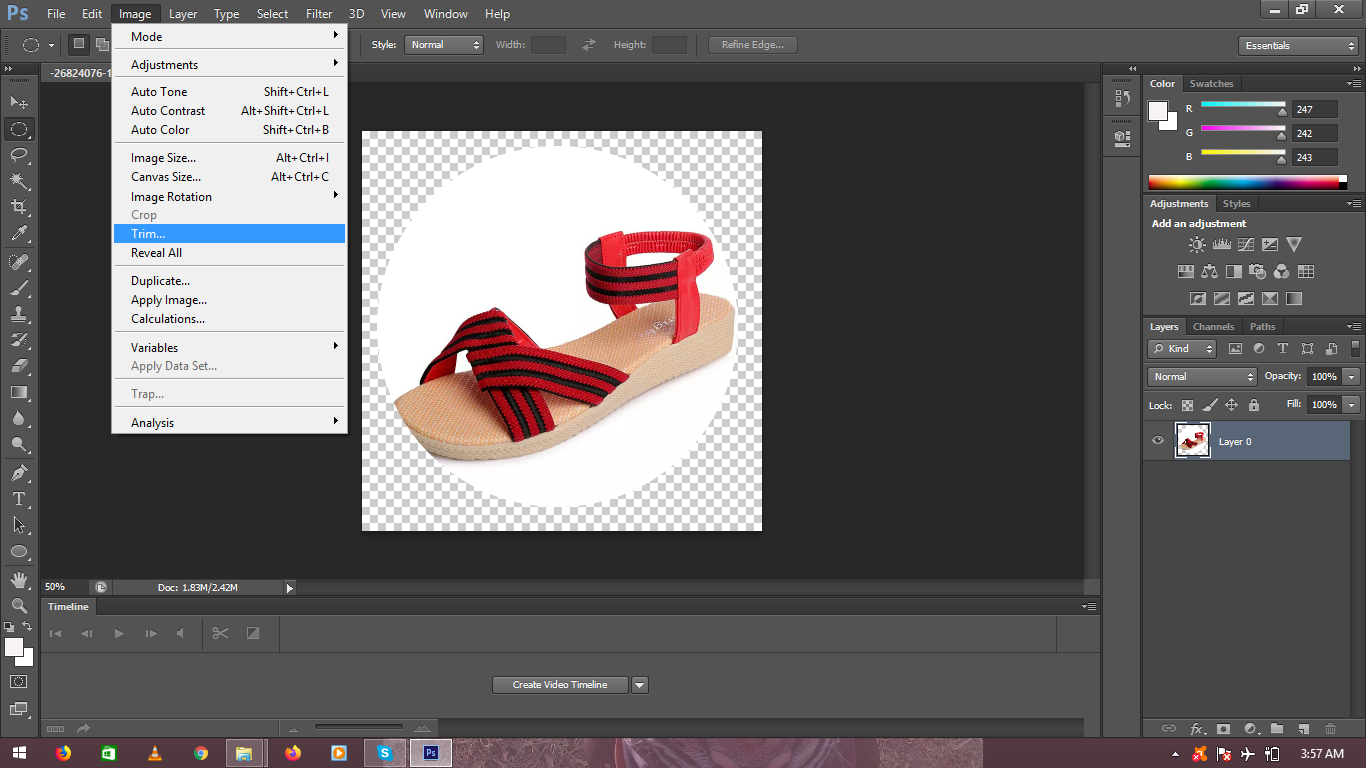Viewport: 1366px width, 768px height.
Task: Choose Duplicate... menu item
Action: (229, 281)
